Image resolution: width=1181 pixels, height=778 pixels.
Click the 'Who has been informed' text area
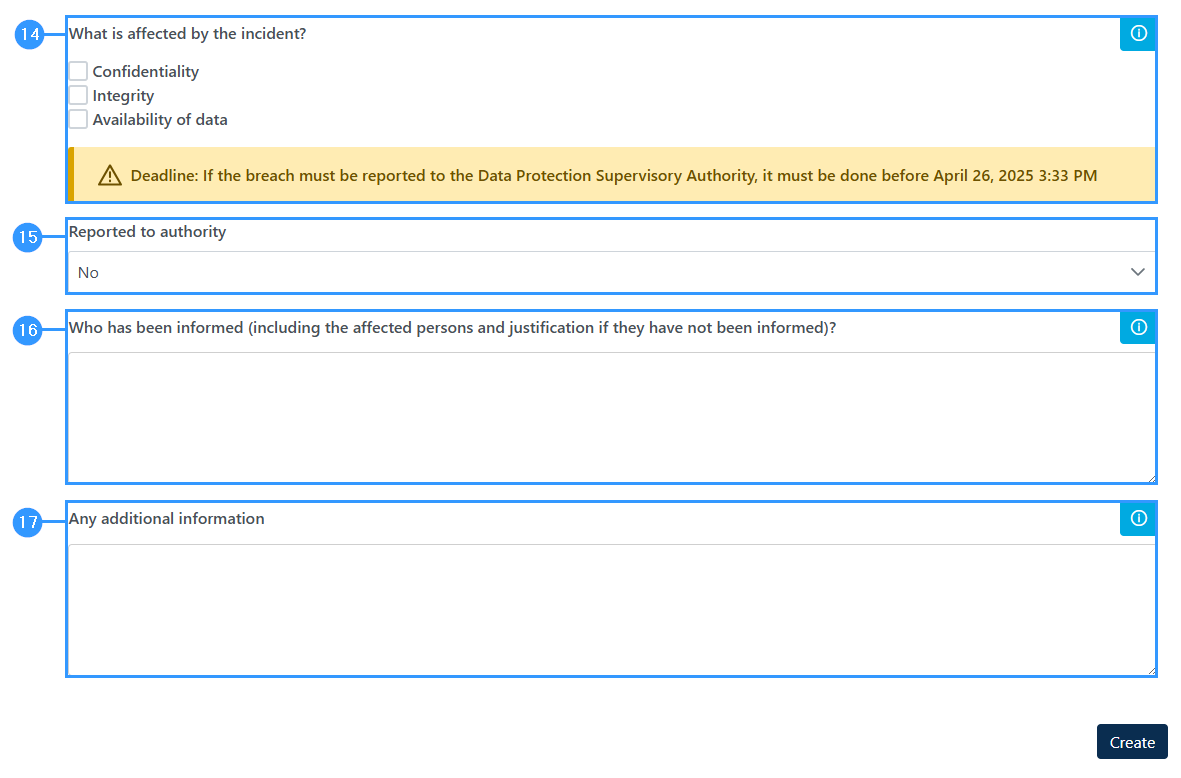pyautogui.click(x=612, y=418)
